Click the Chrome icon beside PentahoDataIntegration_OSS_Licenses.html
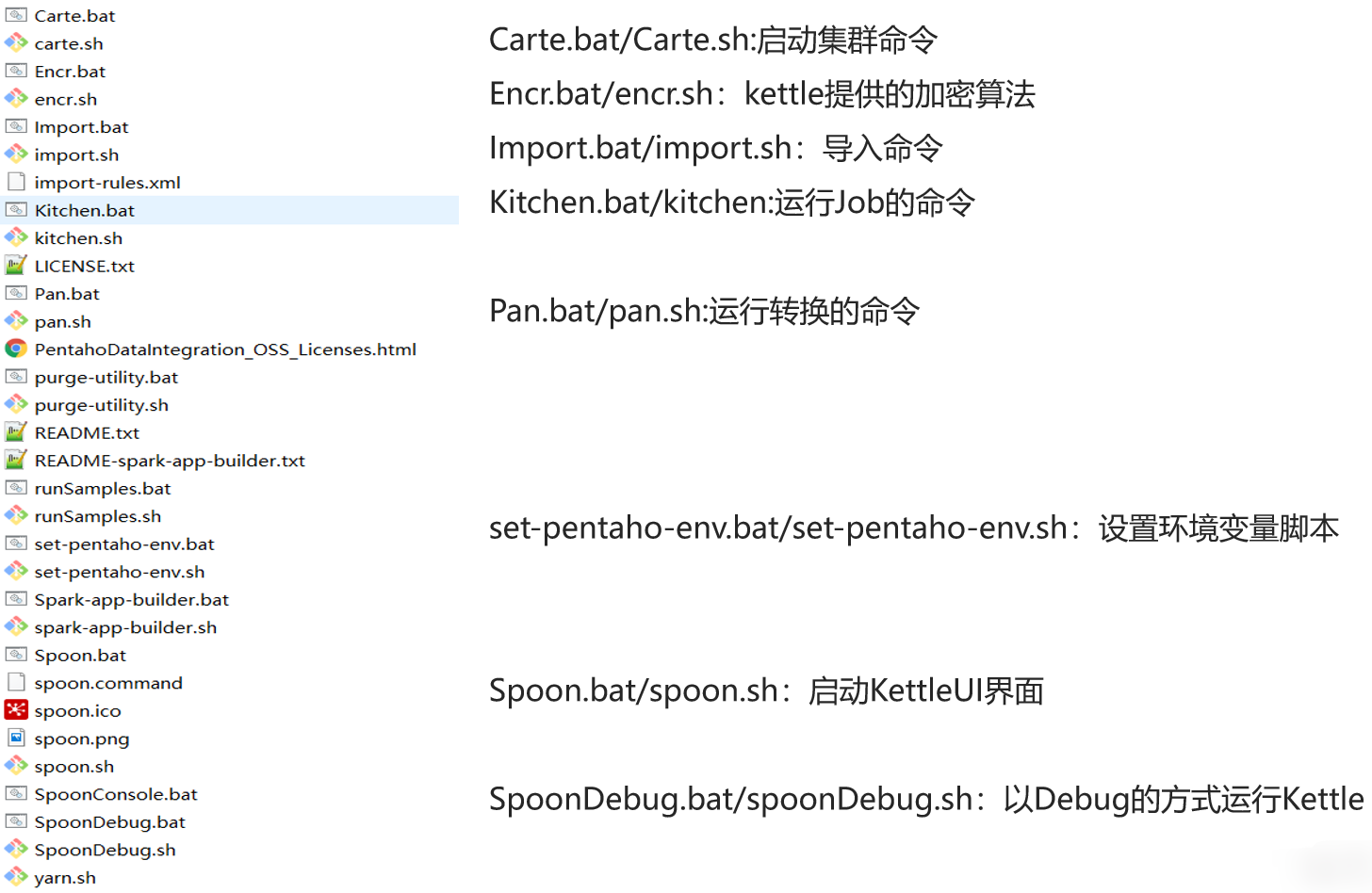The image size is (1372, 893). coord(16,349)
